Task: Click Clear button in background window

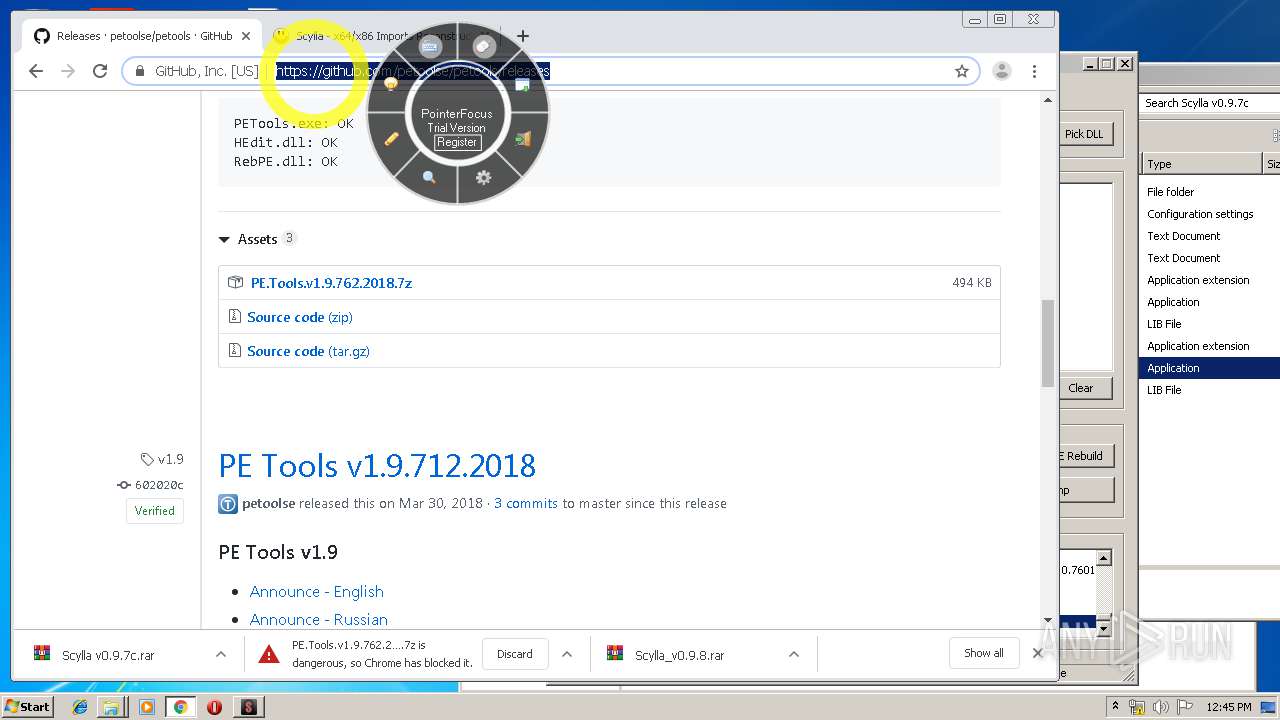Action: (1085, 388)
